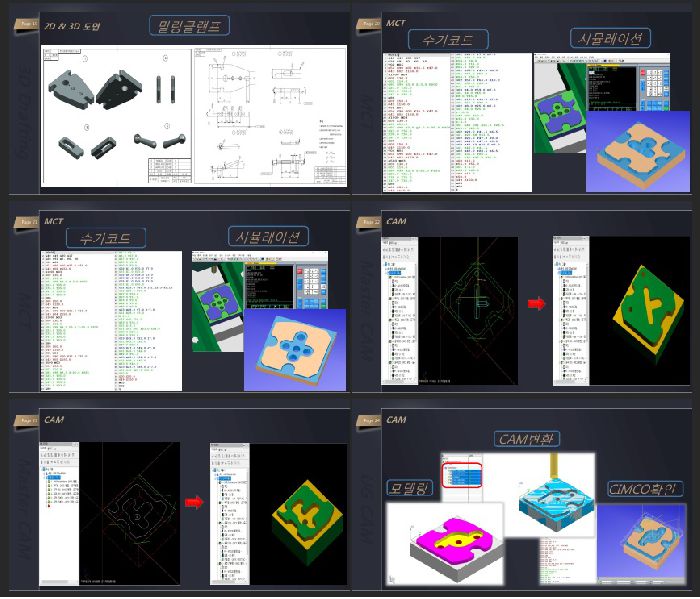Click the 시뮬레이션 label on the second MCT slide
700x599 pixels.
click(269, 237)
